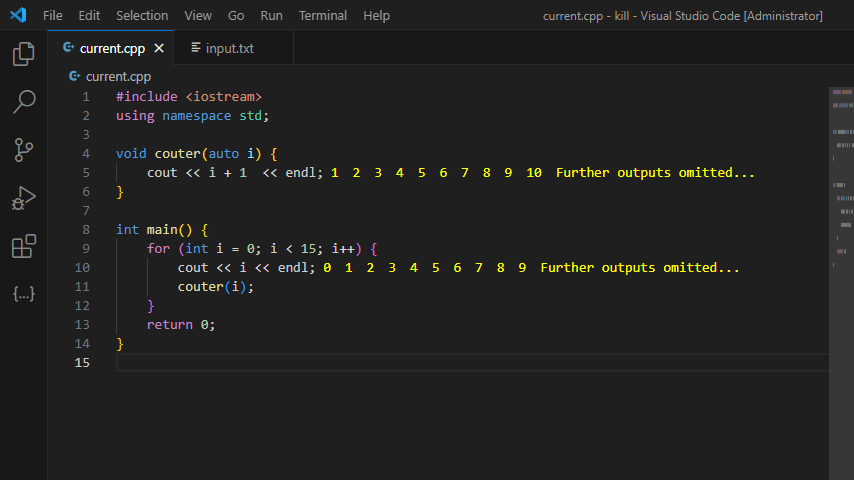Open the Explorer view in activity bar
The height and width of the screenshot is (480, 854).
click(23, 54)
